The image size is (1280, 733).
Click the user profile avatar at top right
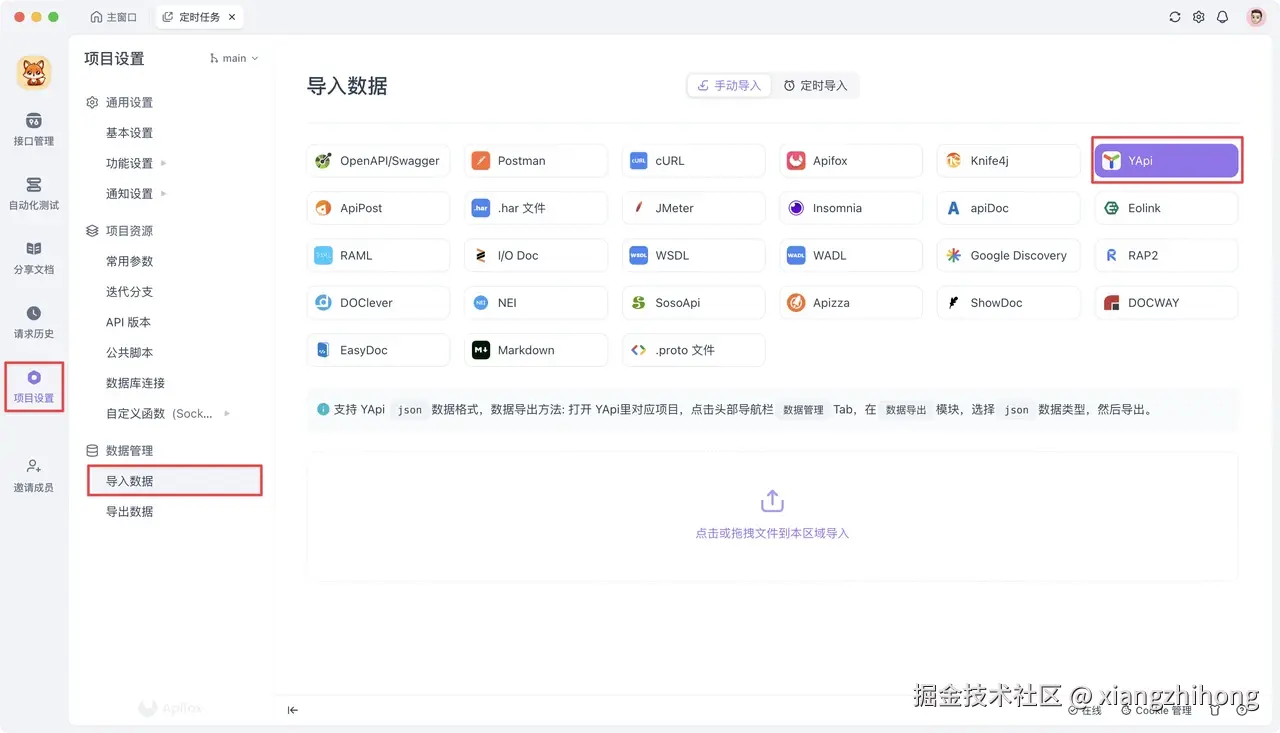pyautogui.click(x=1256, y=17)
